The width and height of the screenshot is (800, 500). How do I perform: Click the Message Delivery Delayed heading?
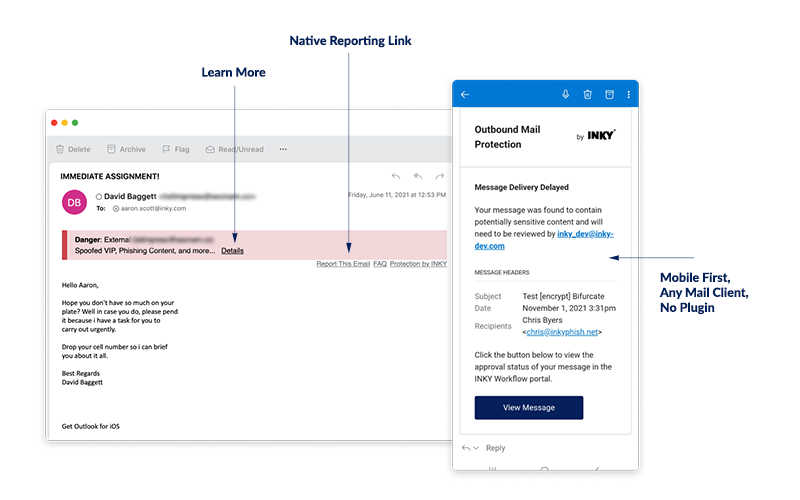(x=521, y=187)
